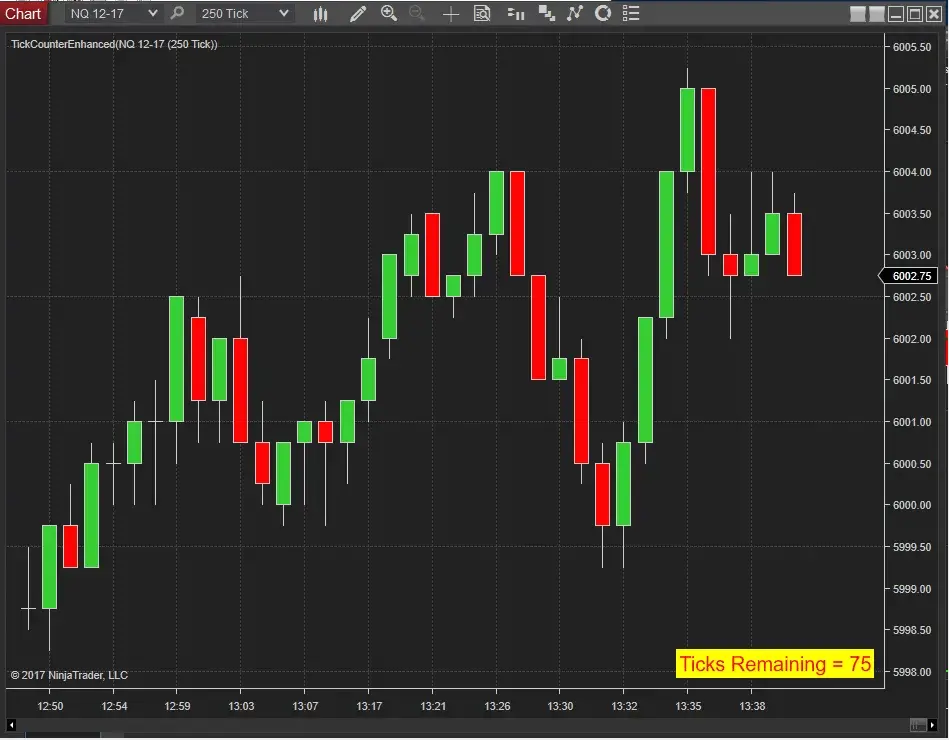Select the TickCounterEnhanced indicator label

pos(114,44)
